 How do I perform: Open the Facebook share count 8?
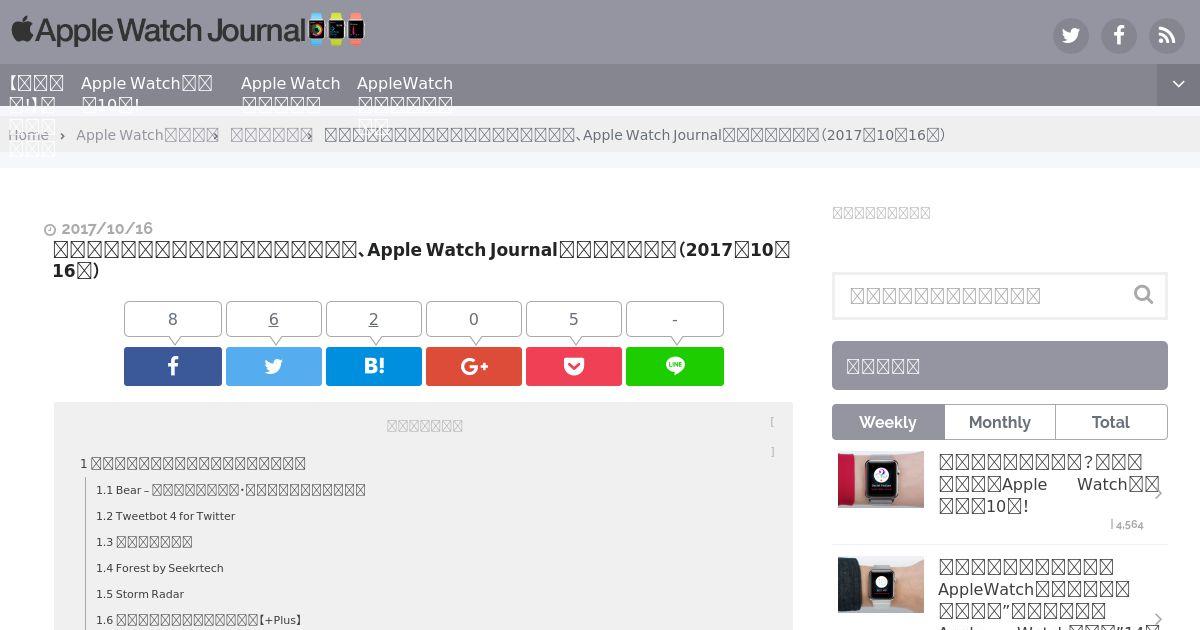click(x=173, y=319)
